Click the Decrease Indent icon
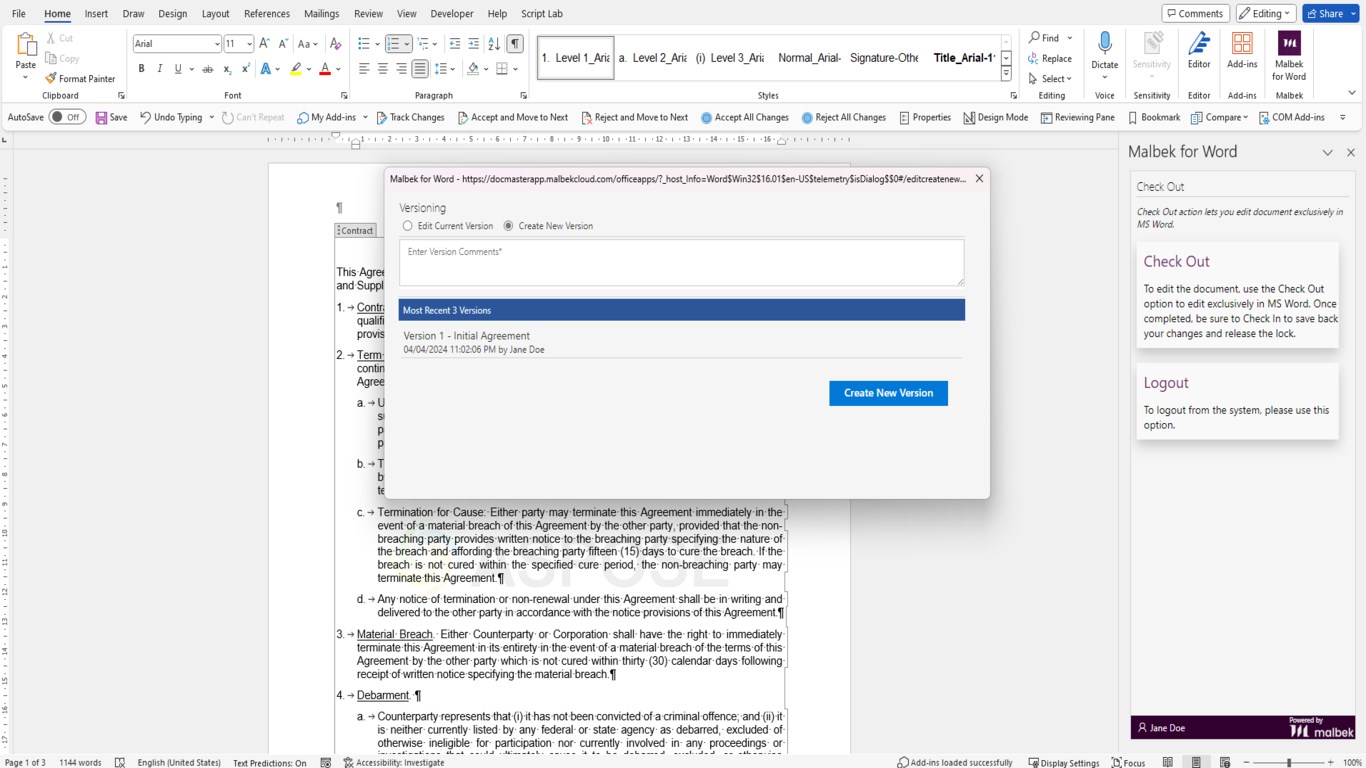The width and height of the screenshot is (1366, 768). (455, 44)
